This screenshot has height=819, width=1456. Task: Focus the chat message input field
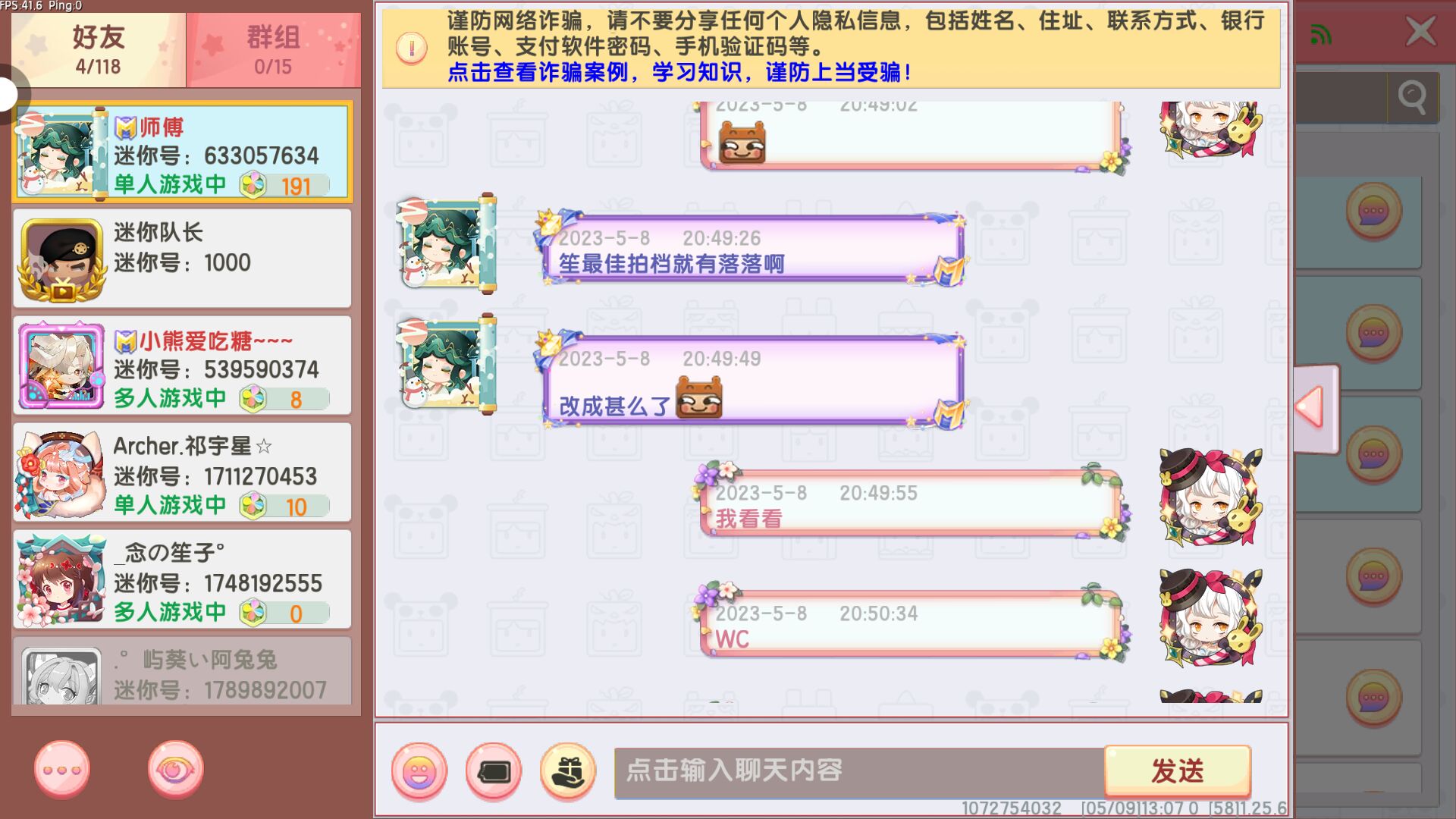coord(859,771)
